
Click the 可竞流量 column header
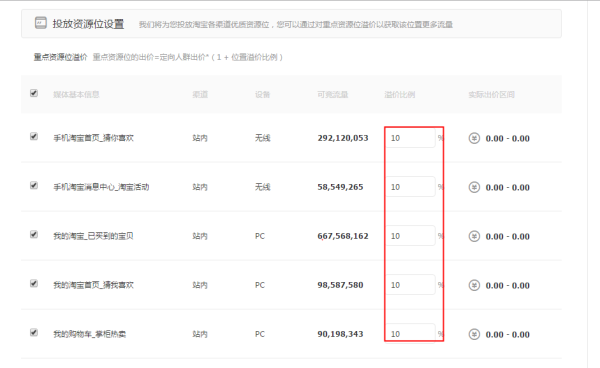[x=333, y=94]
